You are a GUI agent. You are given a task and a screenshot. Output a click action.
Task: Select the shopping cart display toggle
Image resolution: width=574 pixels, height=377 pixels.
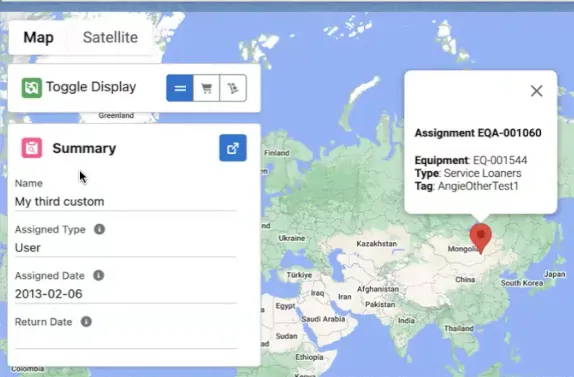206,88
